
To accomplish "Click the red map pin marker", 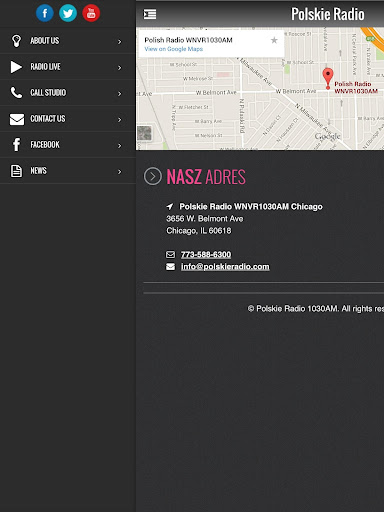I will coord(328,78).
